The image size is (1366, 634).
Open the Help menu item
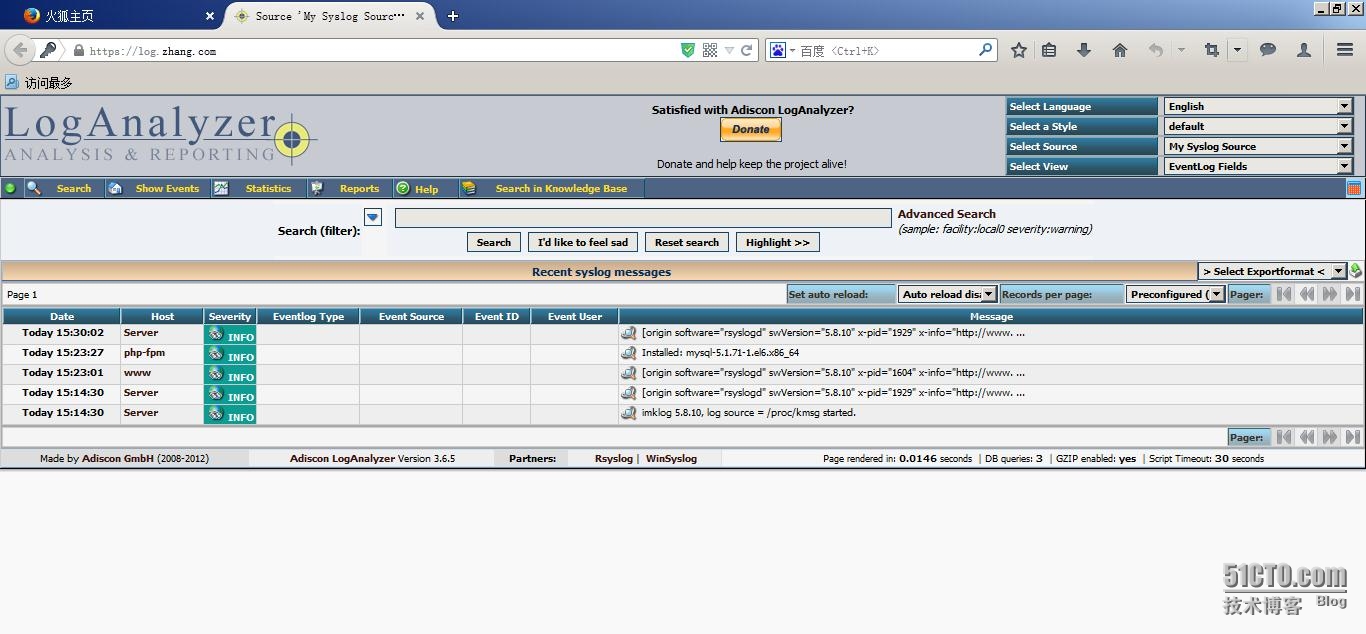[x=426, y=189]
